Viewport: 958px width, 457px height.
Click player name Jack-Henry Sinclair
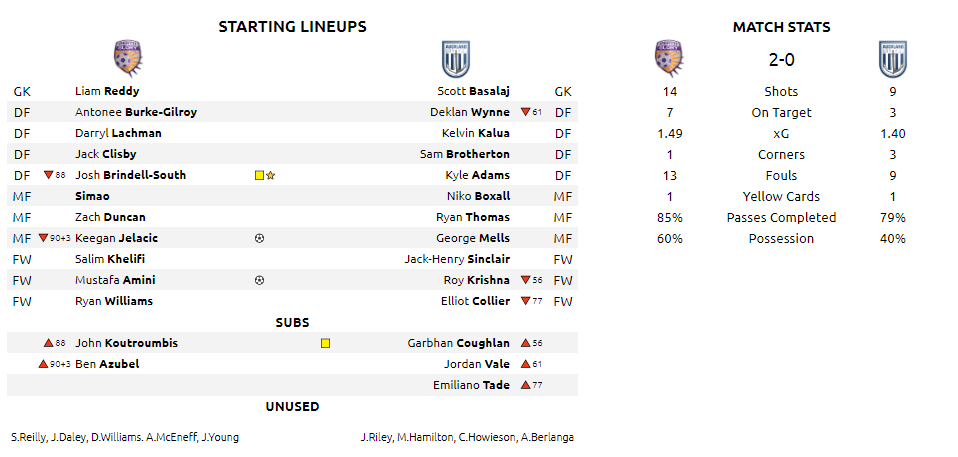pos(457,259)
